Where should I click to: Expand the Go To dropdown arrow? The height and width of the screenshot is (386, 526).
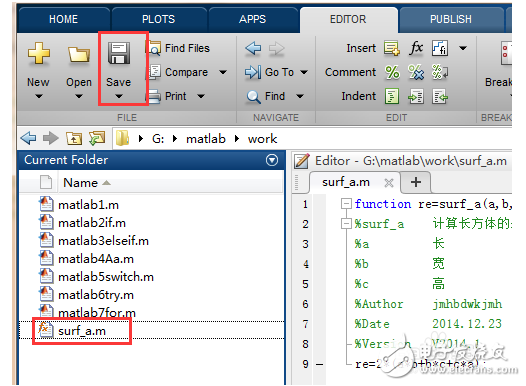pyautogui.click(x=304, y=72)
